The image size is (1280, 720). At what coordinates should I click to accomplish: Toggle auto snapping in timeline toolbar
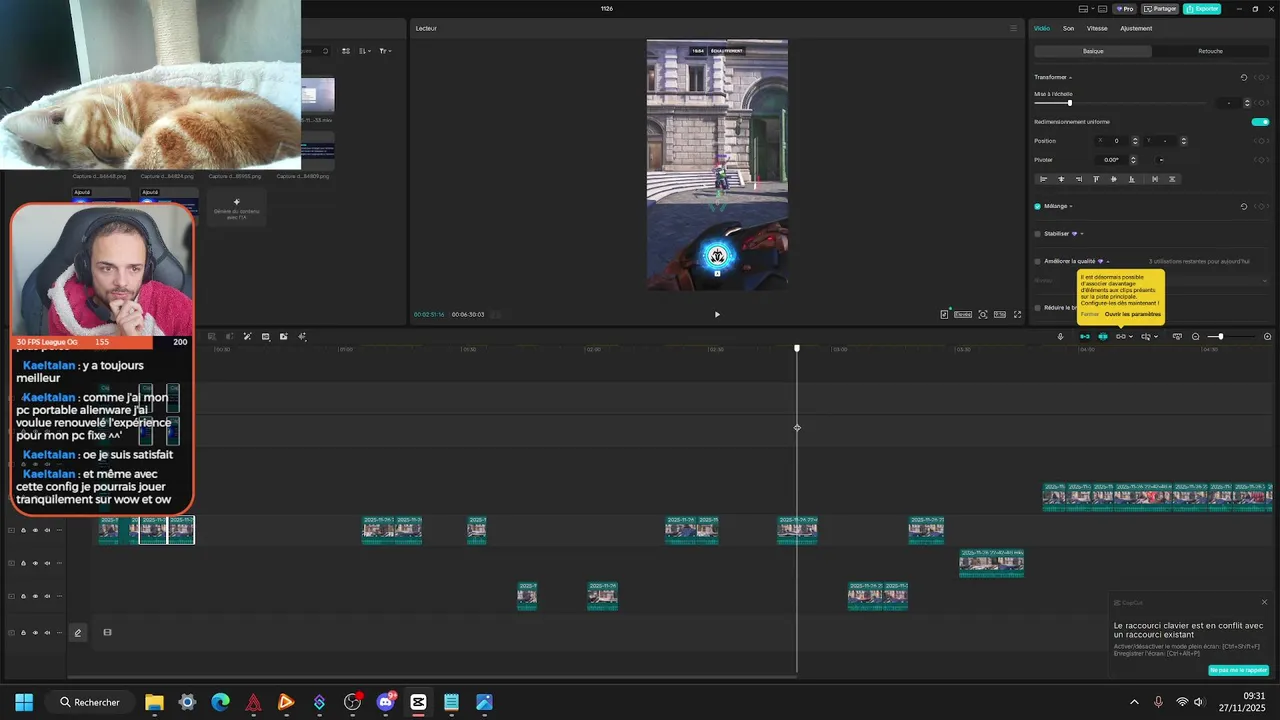coord(1103,336)
